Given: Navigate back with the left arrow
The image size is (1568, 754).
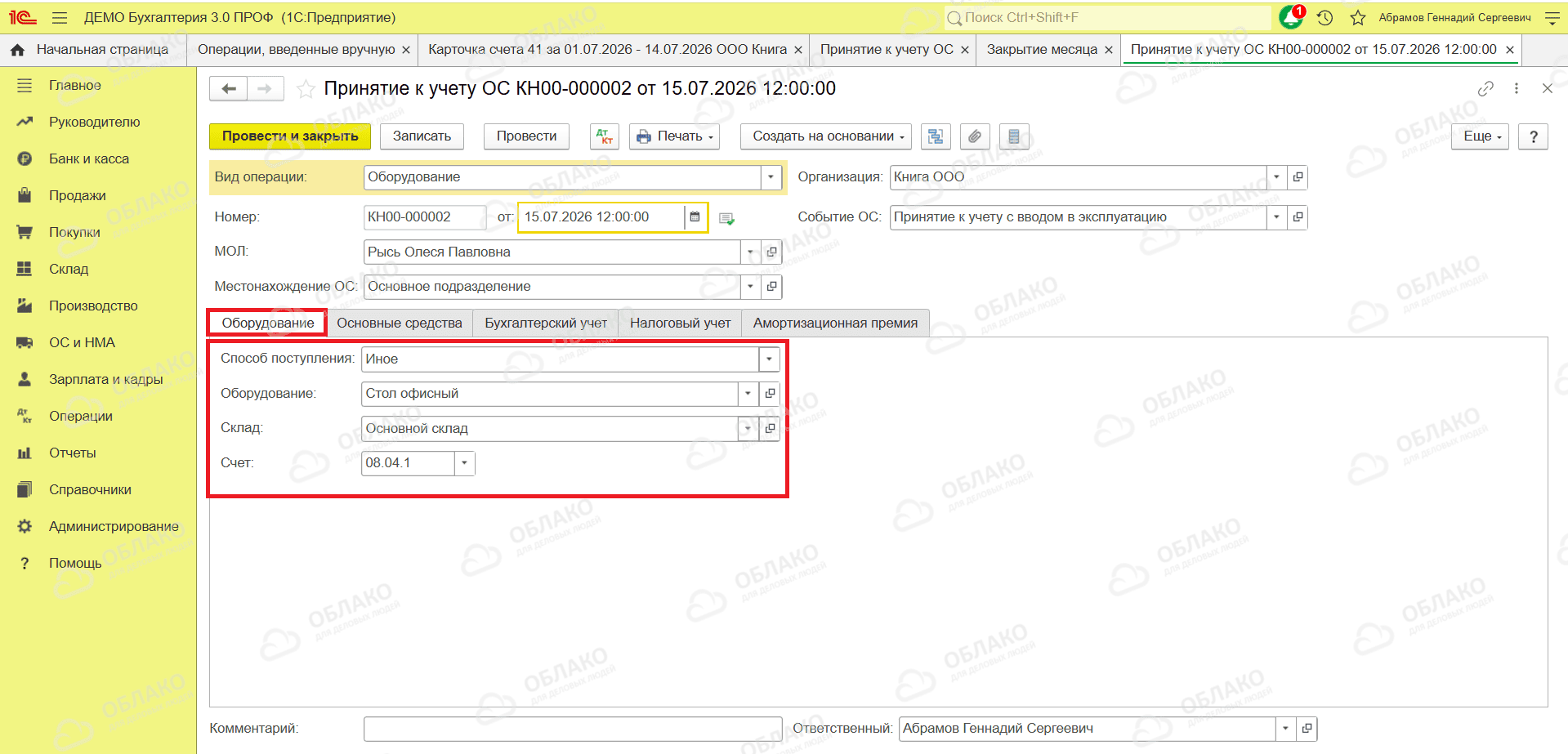Looking at the screenshot, I should click(x=229, y=88).
